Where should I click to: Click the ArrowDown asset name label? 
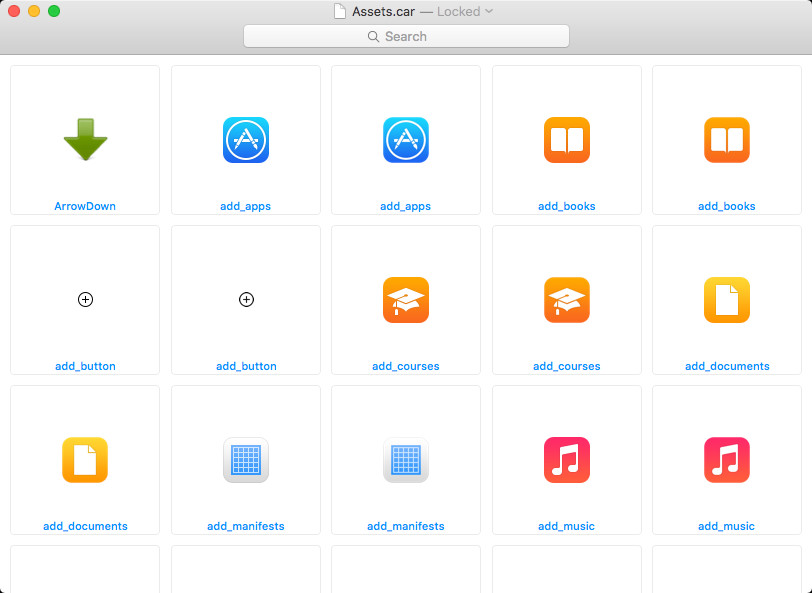pos(85,206)
